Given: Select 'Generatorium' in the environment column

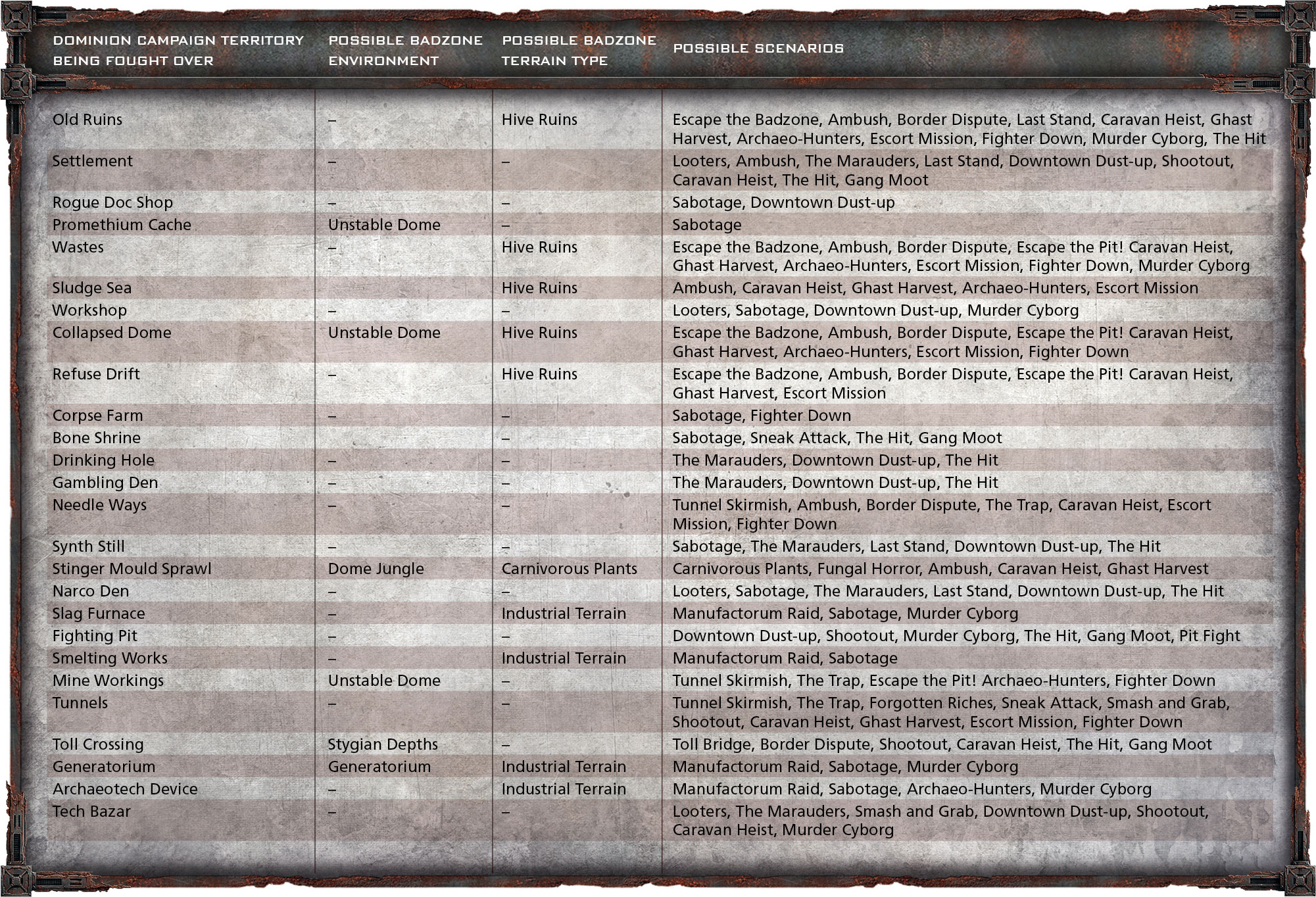Looking at the screenshot, I should (x=379, y=767).
